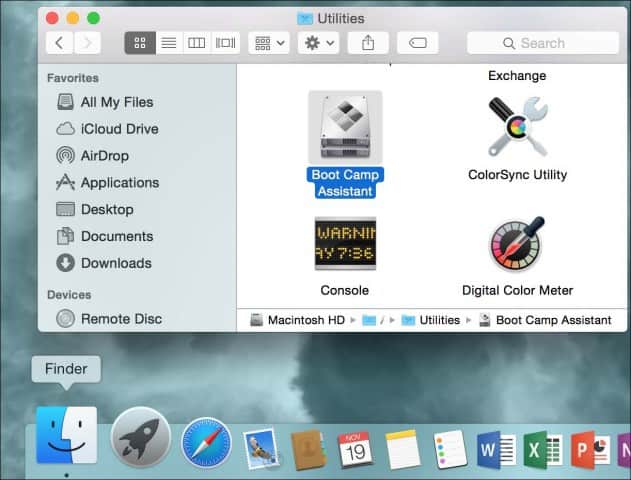Select the Console app icon
This screenshot has width=631, height=480.
(x=345, y=243)
